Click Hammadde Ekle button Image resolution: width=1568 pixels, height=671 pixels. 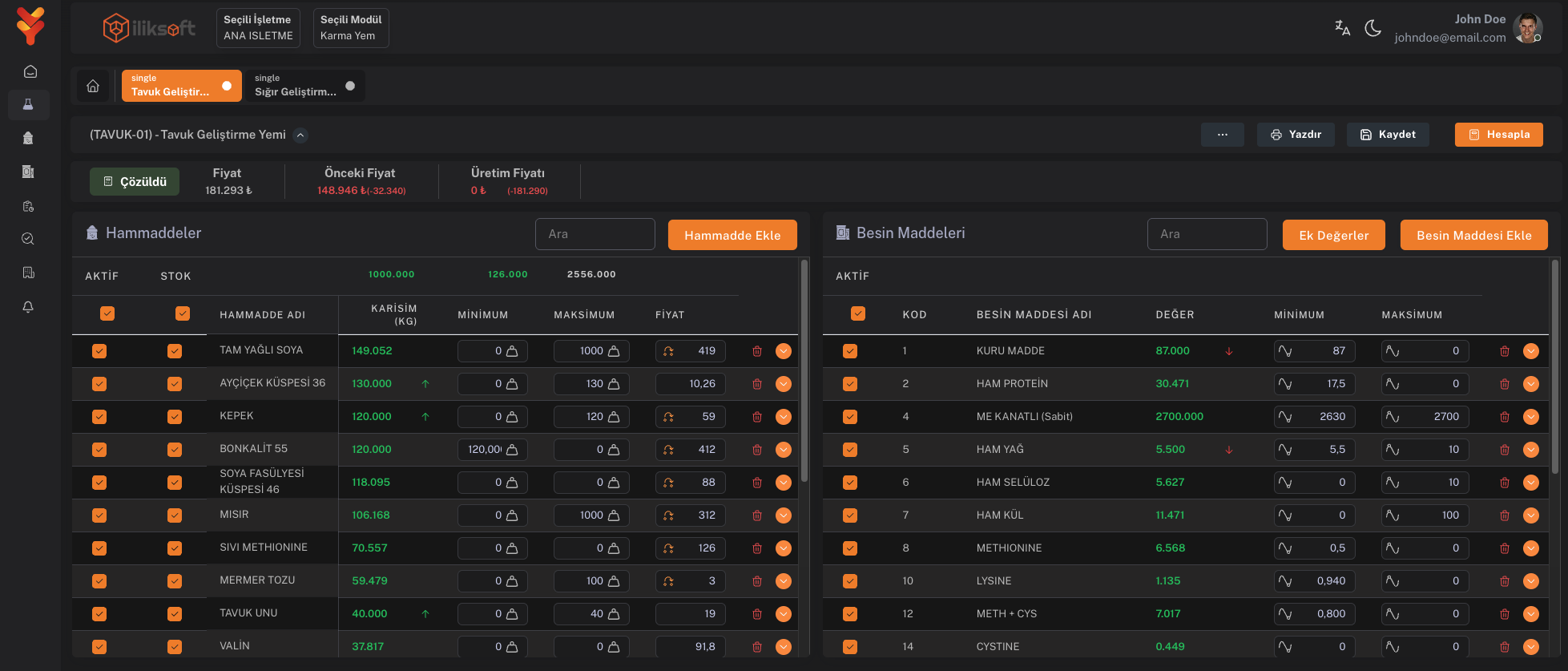point(732,235)
